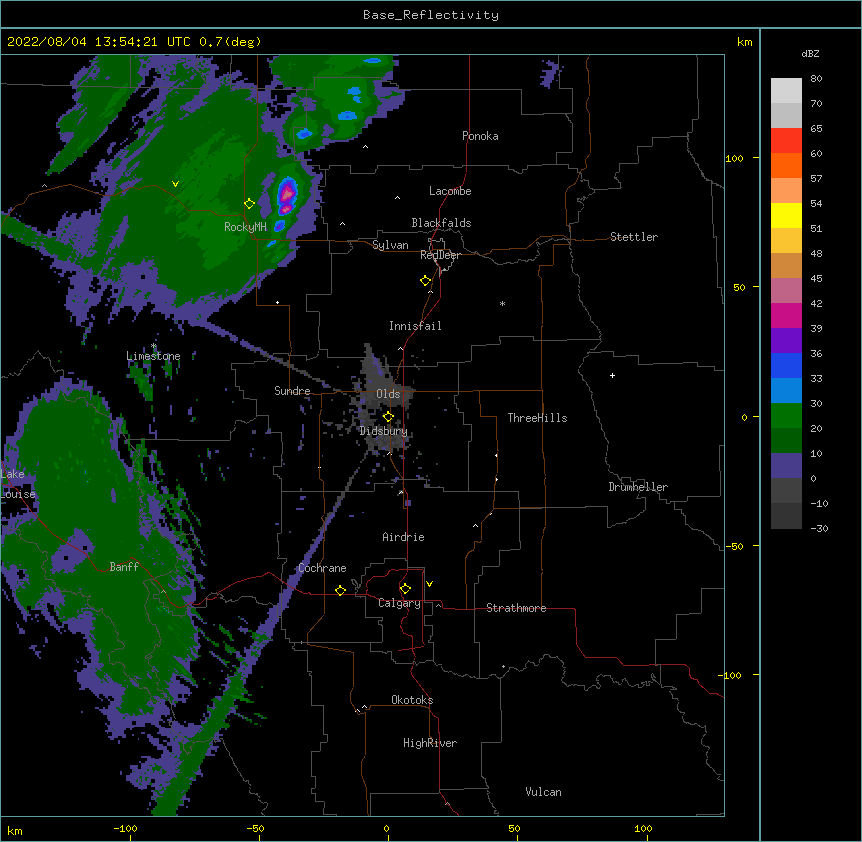Click the ThreeHills label
Viewport: 862px width, 842px height.
point(537,418)
